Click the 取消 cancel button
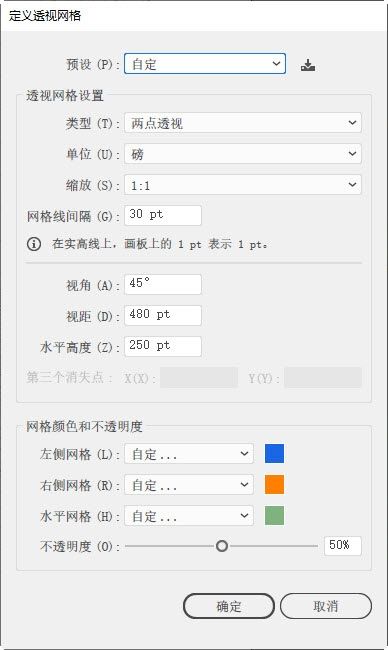This screenshot has height=650, width=388. (x=326, y=606)
